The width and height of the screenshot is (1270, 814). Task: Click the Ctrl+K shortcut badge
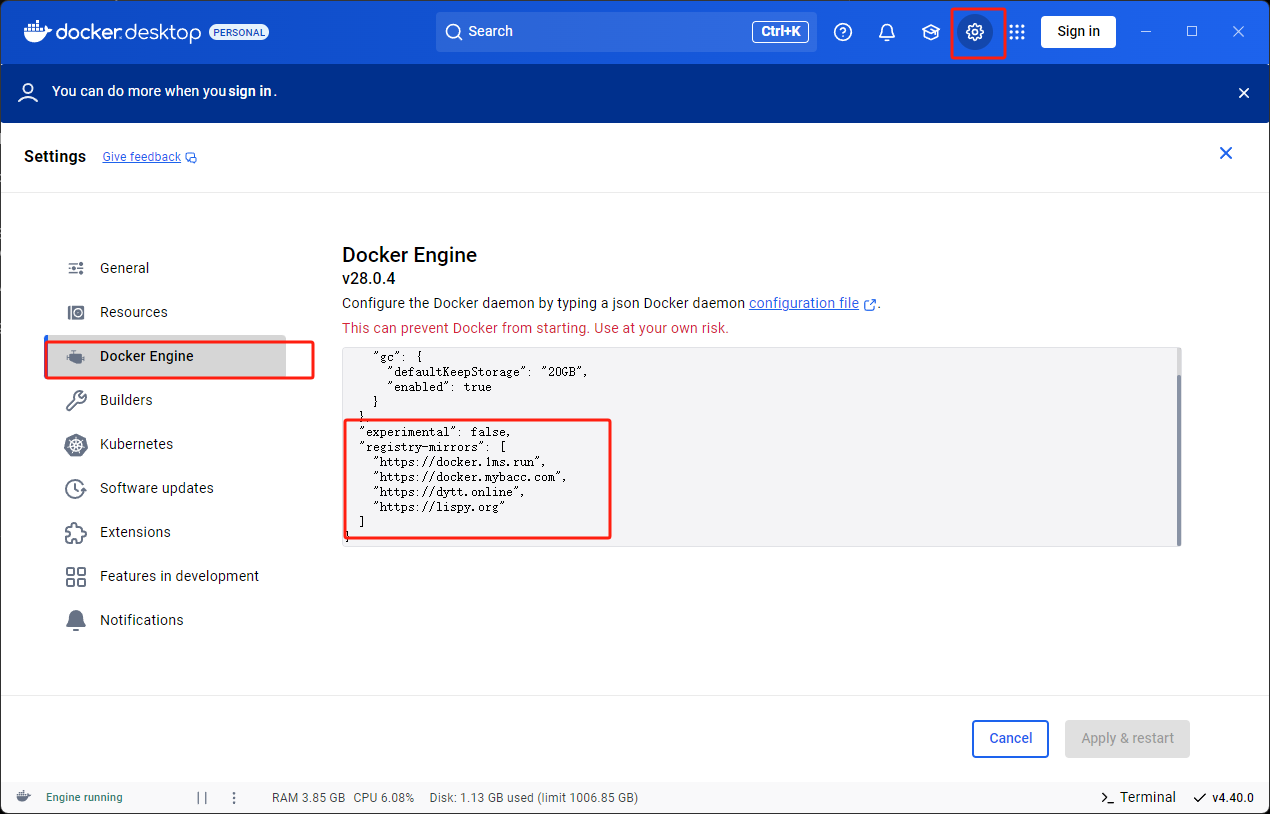click(780, 32)
